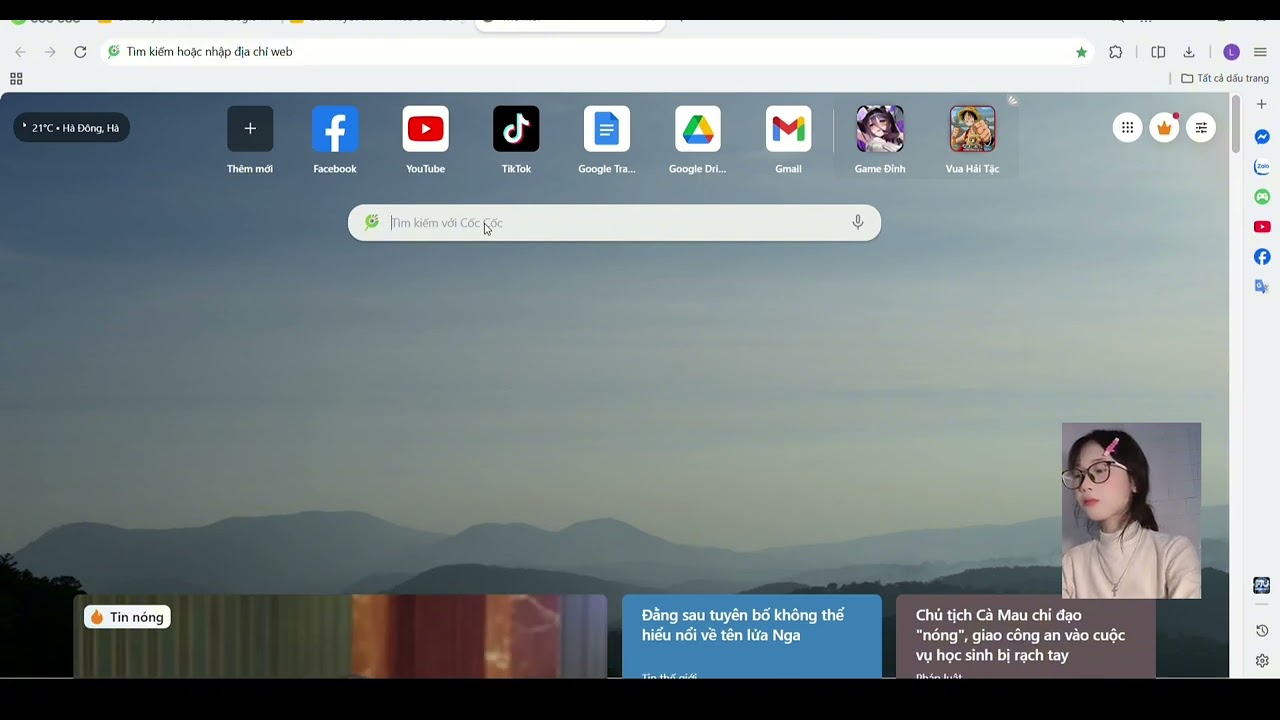Open the game controller sidebar icon
The height and width of the screenshot is (720, 1280).
[x=1262, y=197]
